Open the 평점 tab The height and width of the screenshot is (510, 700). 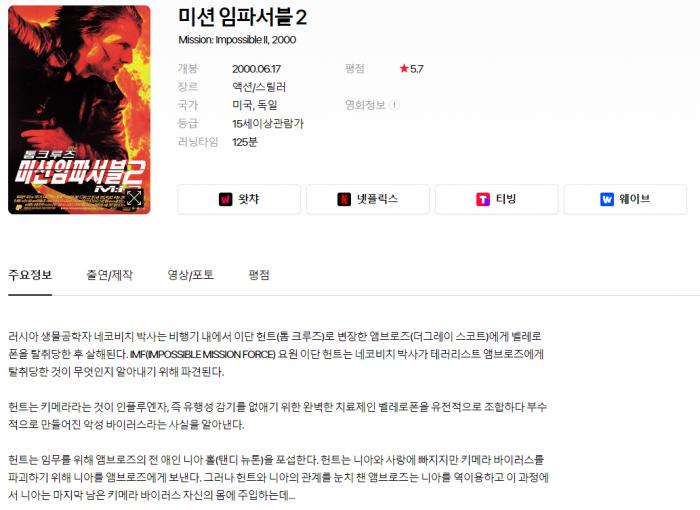tap(259, 275)
